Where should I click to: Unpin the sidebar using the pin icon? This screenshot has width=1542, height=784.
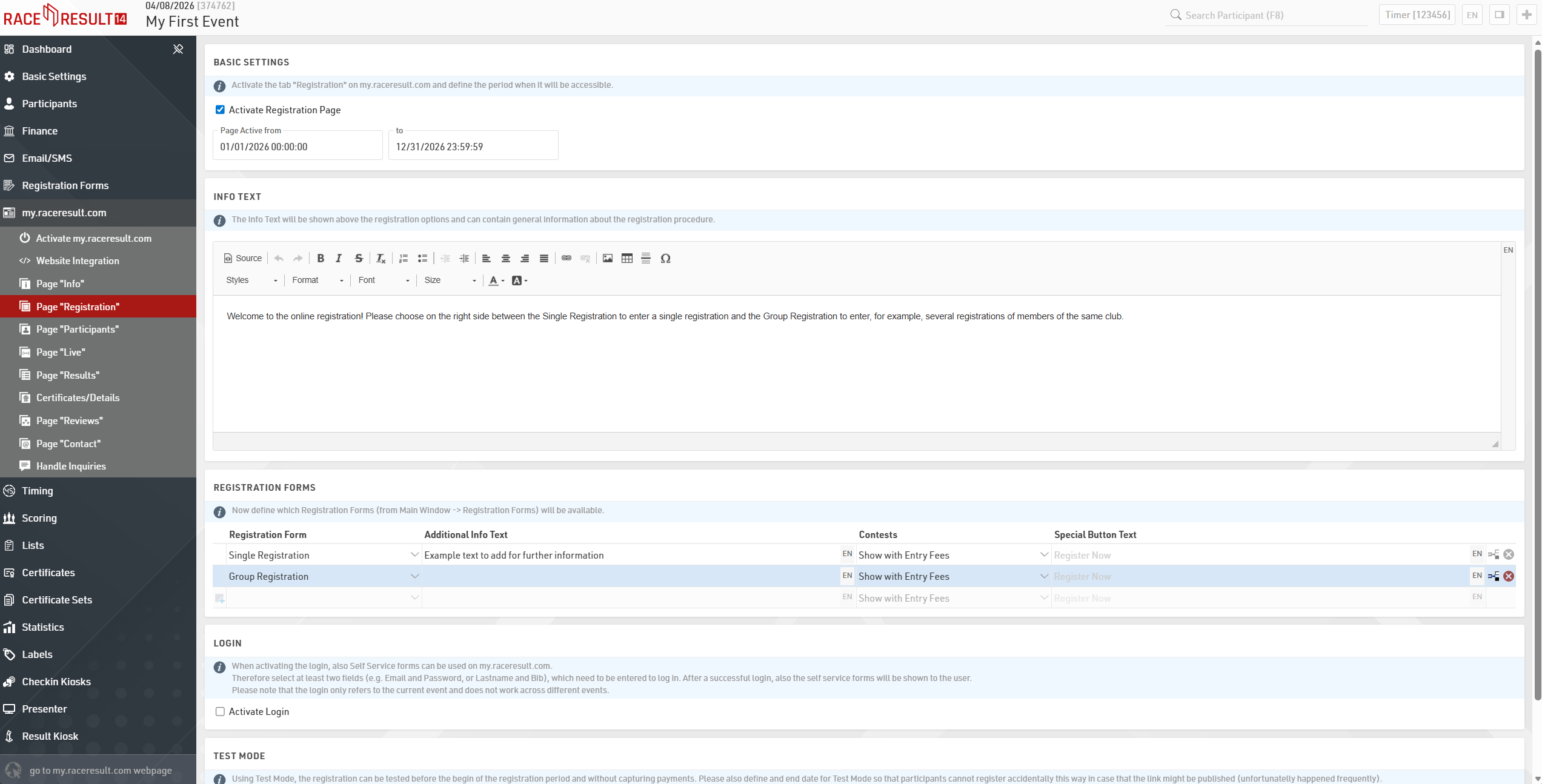click(x=178, y=49)
